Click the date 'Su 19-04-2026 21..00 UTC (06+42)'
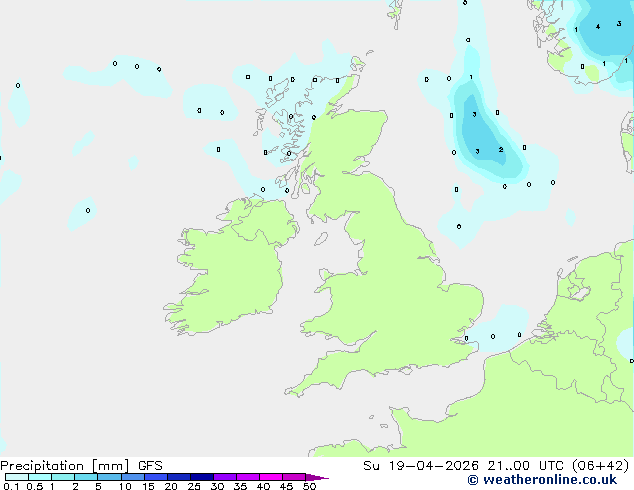 pyautogui.click(x=496, y=466)
